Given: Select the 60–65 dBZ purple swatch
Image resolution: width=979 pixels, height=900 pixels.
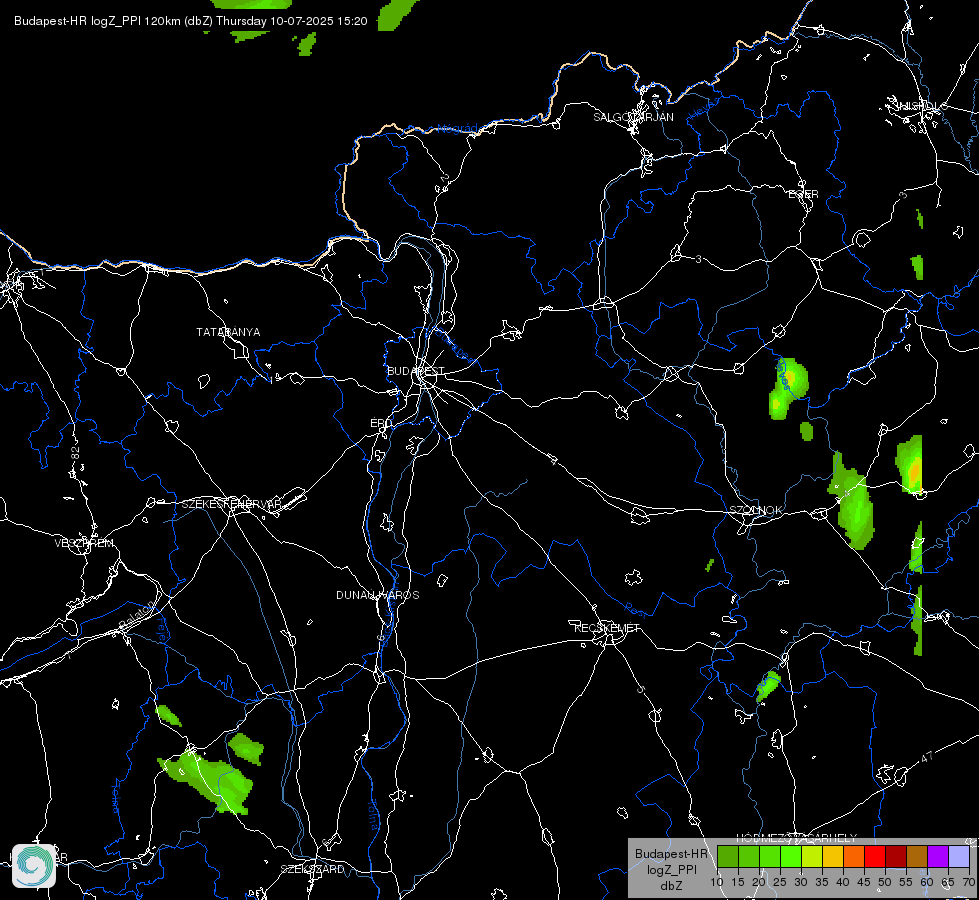Looking at the screenshot, I should (x=937, y=856).
